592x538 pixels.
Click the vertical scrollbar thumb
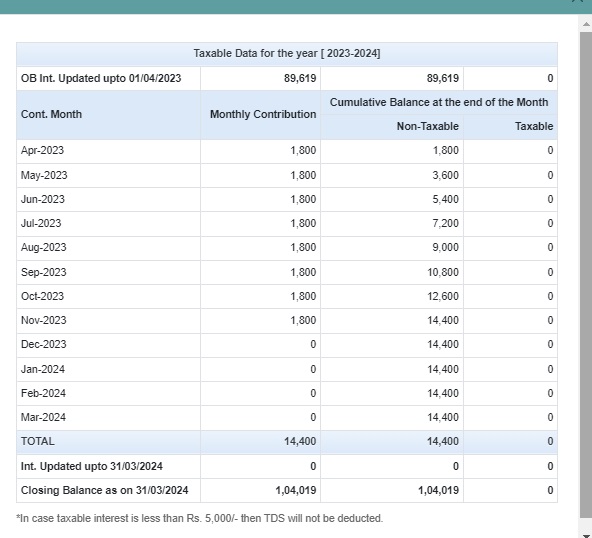click(x=586, y=275)
